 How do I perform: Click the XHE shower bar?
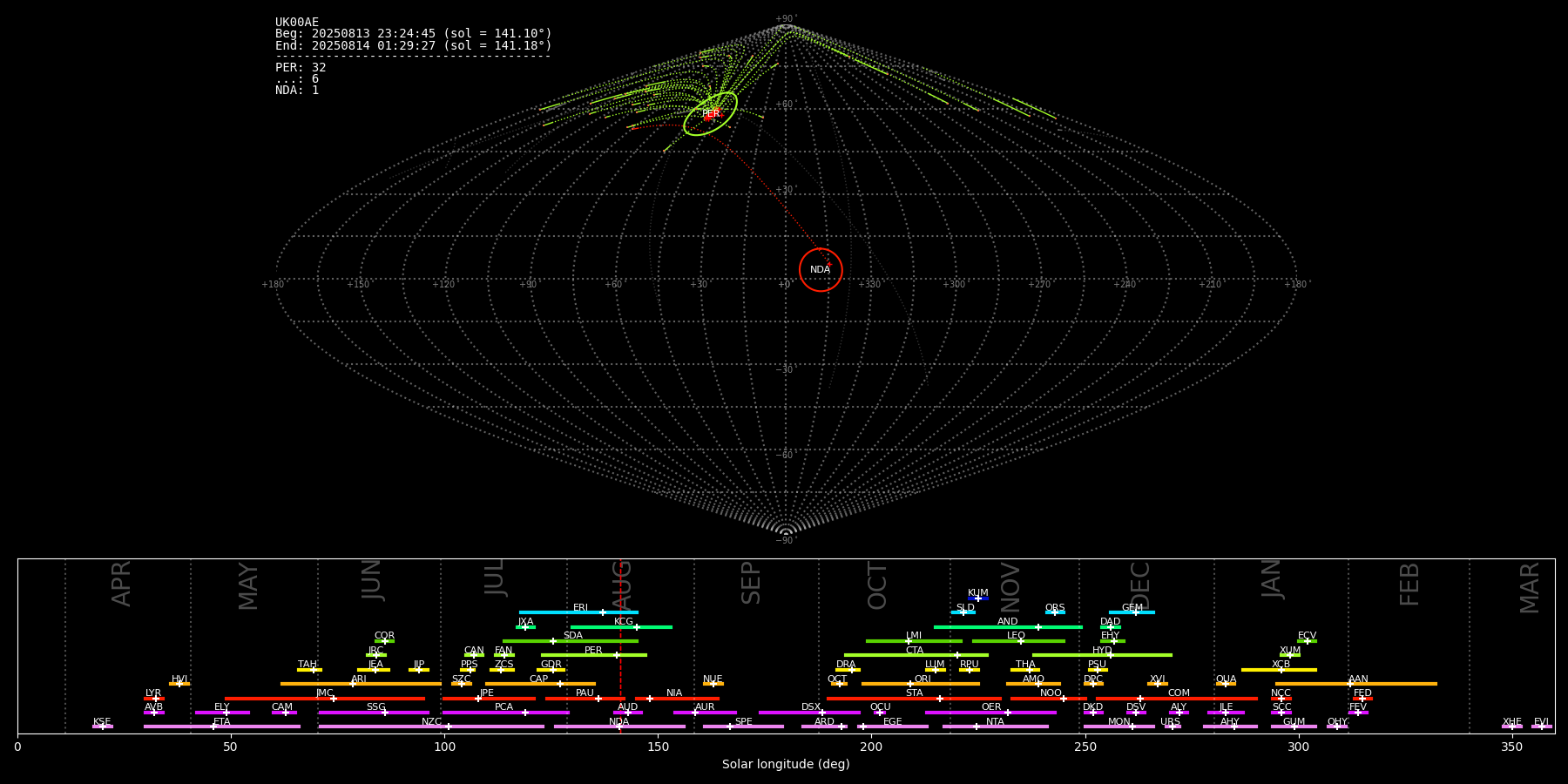pos(1512,727)
